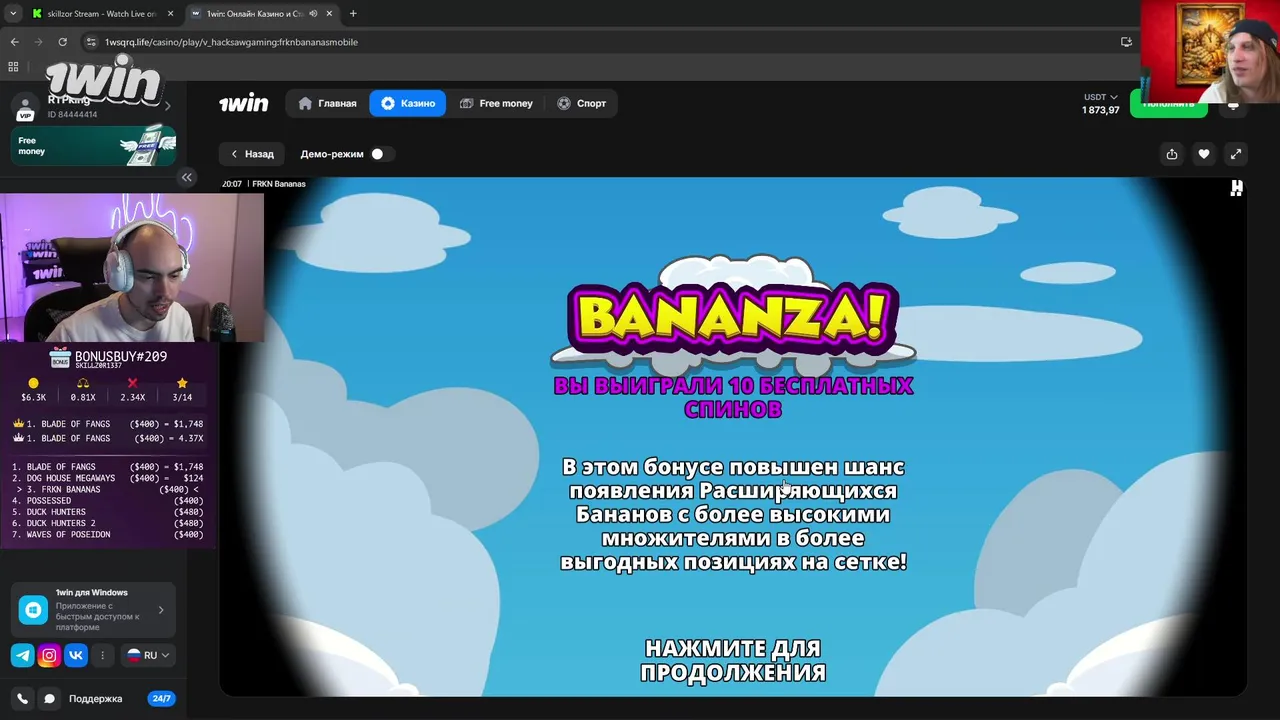Click the Поддержка support label
1280x720 pixels.
coord(95,699)
